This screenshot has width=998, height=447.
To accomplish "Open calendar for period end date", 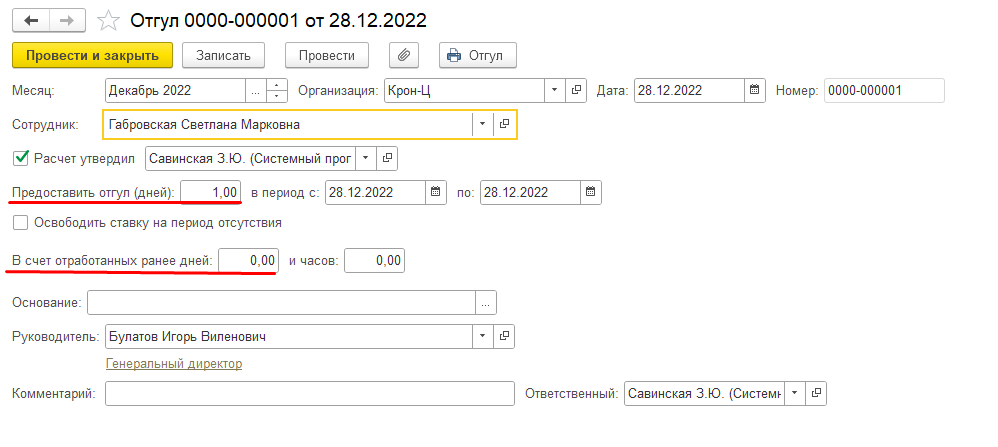I will point(590,191).
